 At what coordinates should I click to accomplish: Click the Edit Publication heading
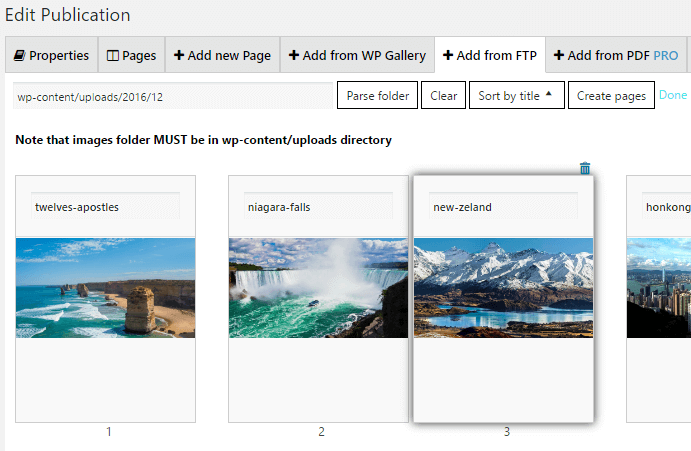[67, 15]
